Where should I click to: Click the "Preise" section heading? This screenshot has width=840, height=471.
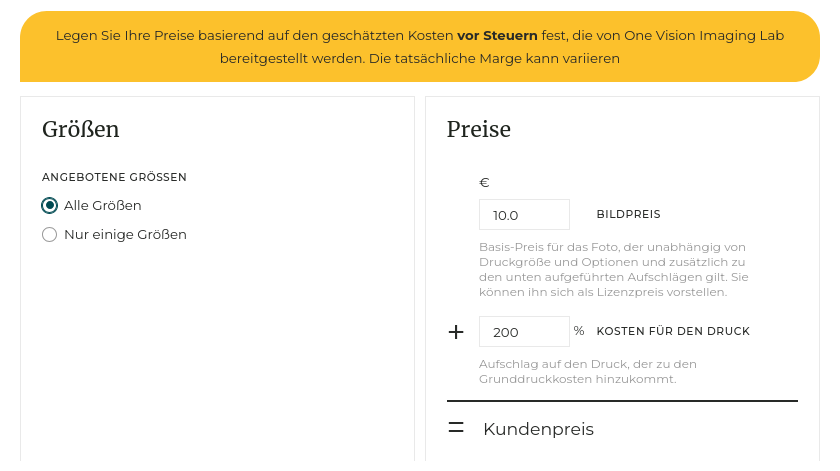coord(479,129)
